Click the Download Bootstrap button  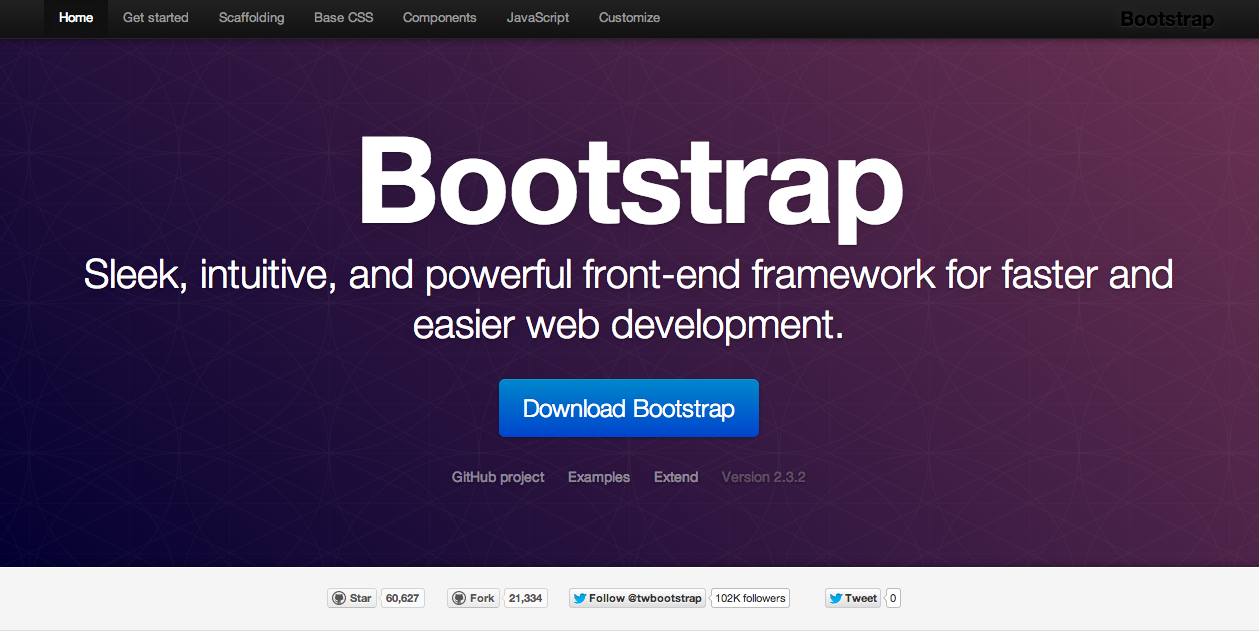pyautogui.click(x=629, y=408)
